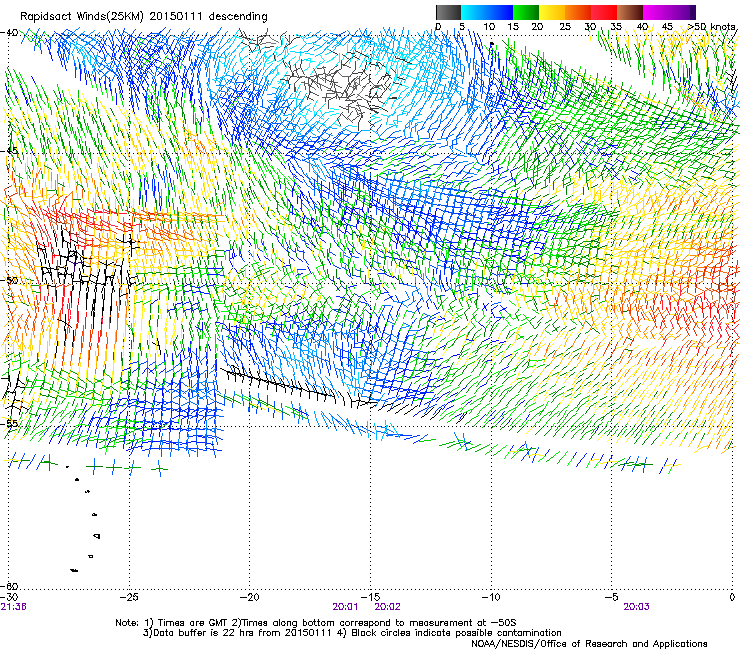Click the '>50 knots' legend label
Image resolution: width=740 pixels, height=650 pixels.
(x=711, y=27)
